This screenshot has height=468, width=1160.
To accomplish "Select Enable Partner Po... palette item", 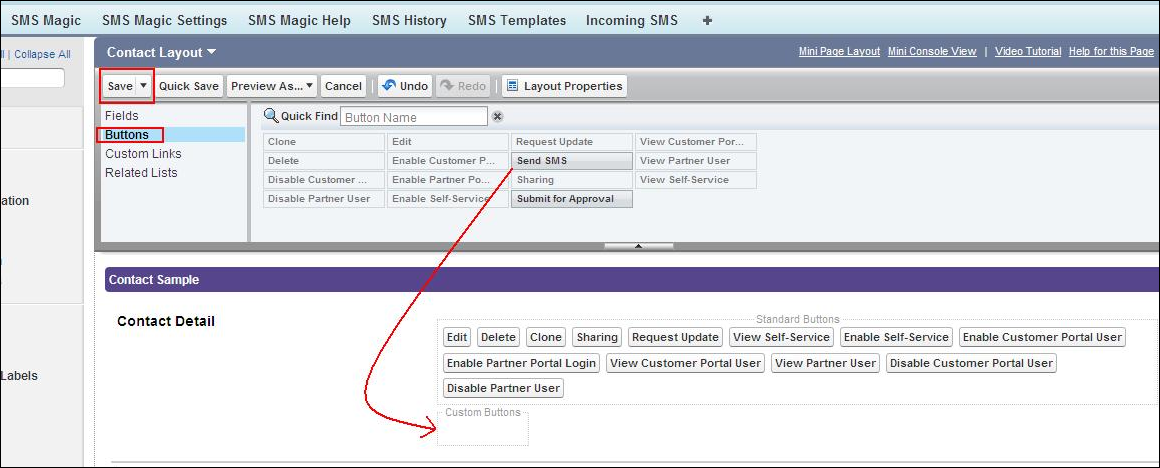I will (448, 180).
